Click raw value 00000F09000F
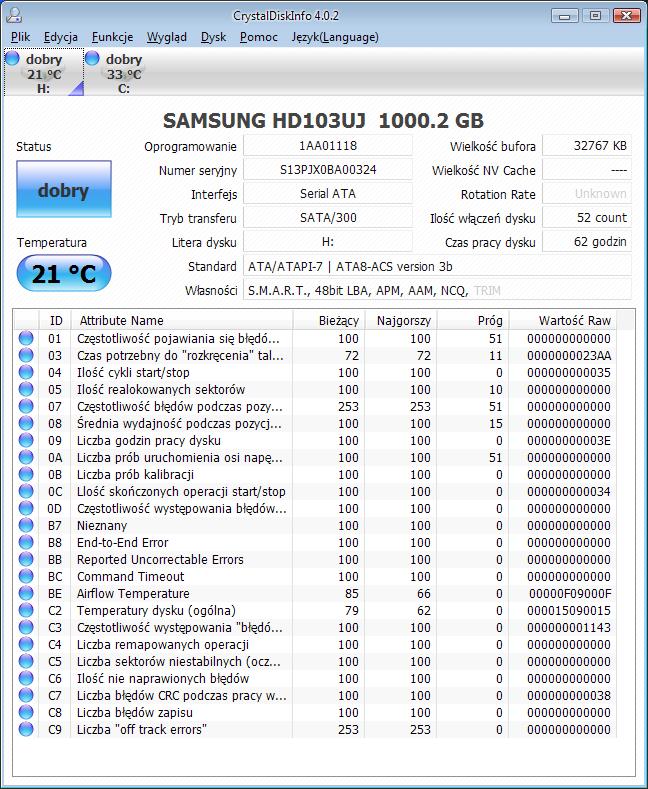648x789 pixels. pyautogui.click(x=570, y=594)
